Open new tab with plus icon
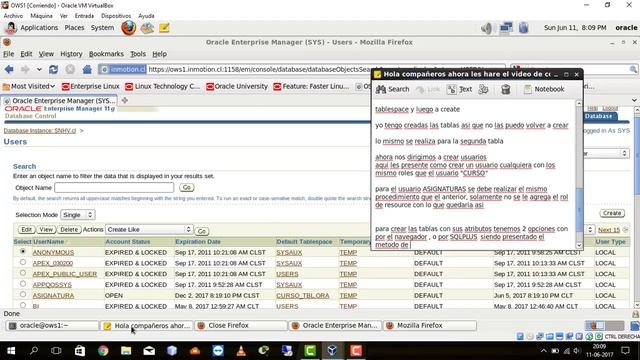 click(125, 100)
